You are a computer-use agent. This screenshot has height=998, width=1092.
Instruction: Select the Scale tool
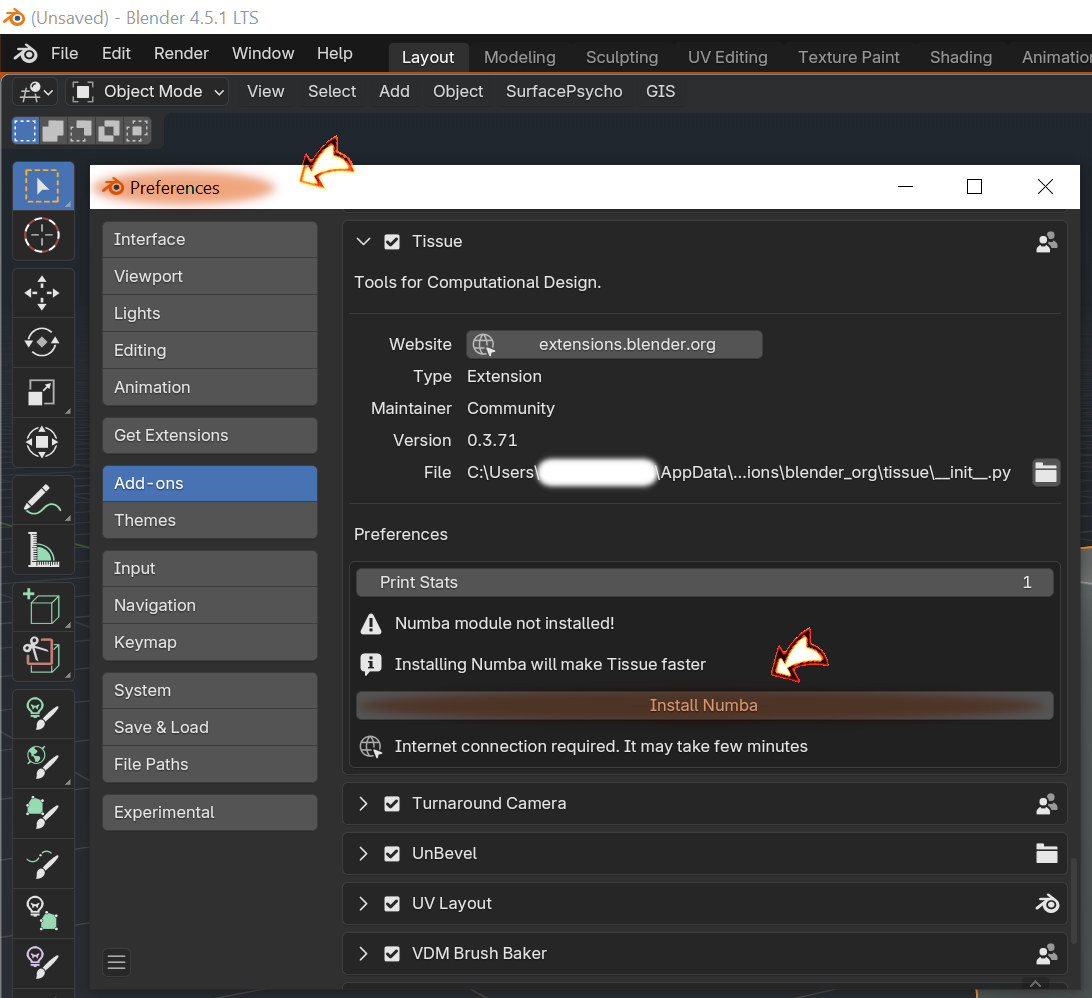pos(42,392)
